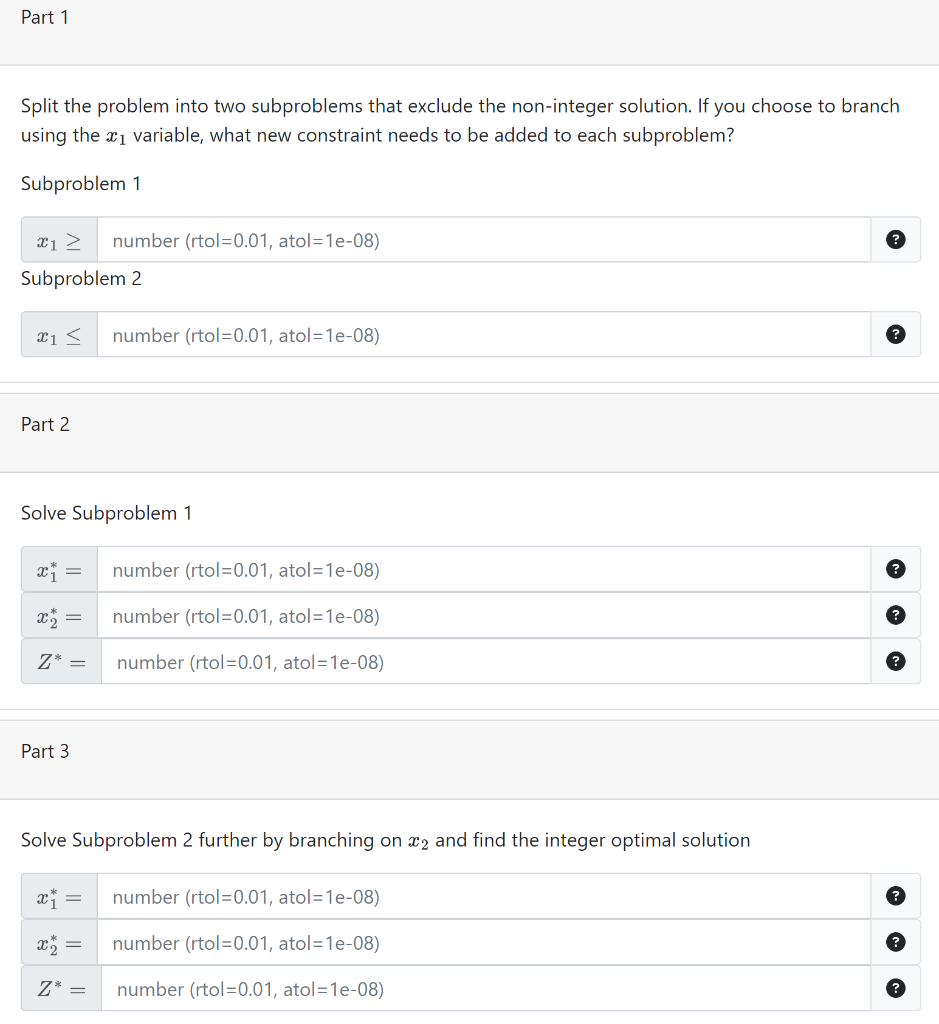Show help for Part 3 Z* field
The height and width of the screenshot is (1024, 939).
(x=895, y=988)
